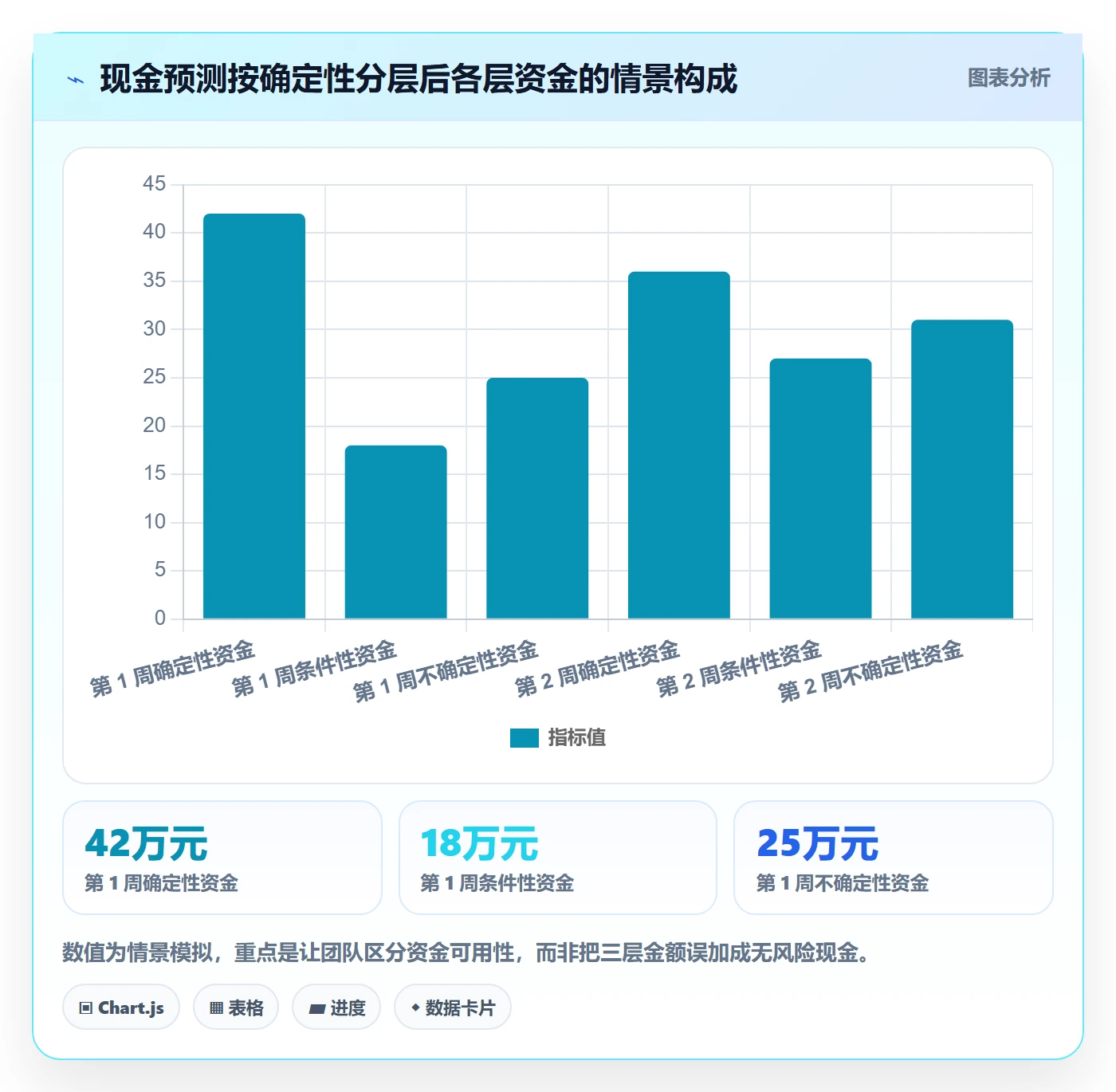Open the 42万元 data card
This screenshot has height=1092, width=1116.
[222, 858]
